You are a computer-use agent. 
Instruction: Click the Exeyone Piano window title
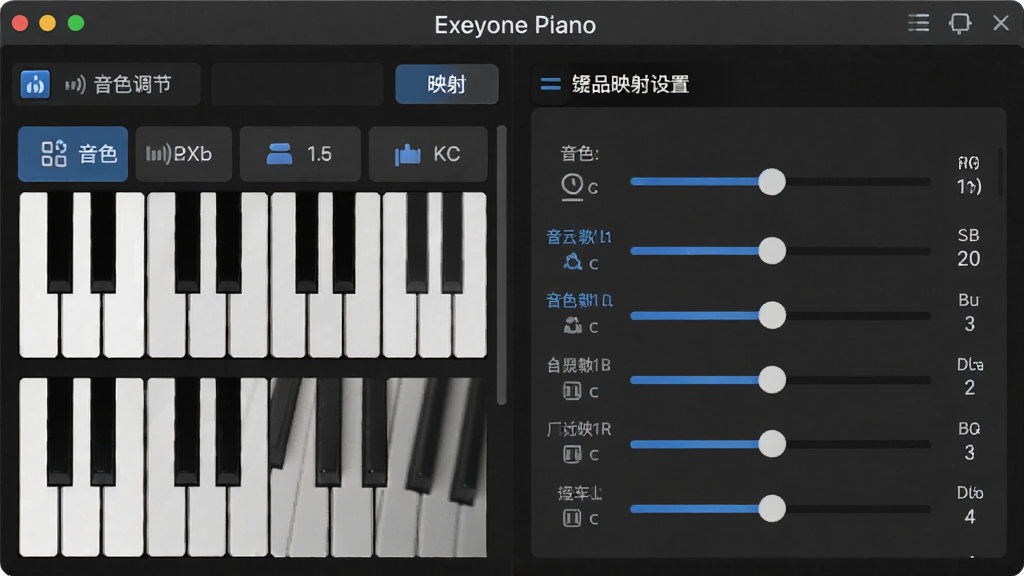click(515, 25)
